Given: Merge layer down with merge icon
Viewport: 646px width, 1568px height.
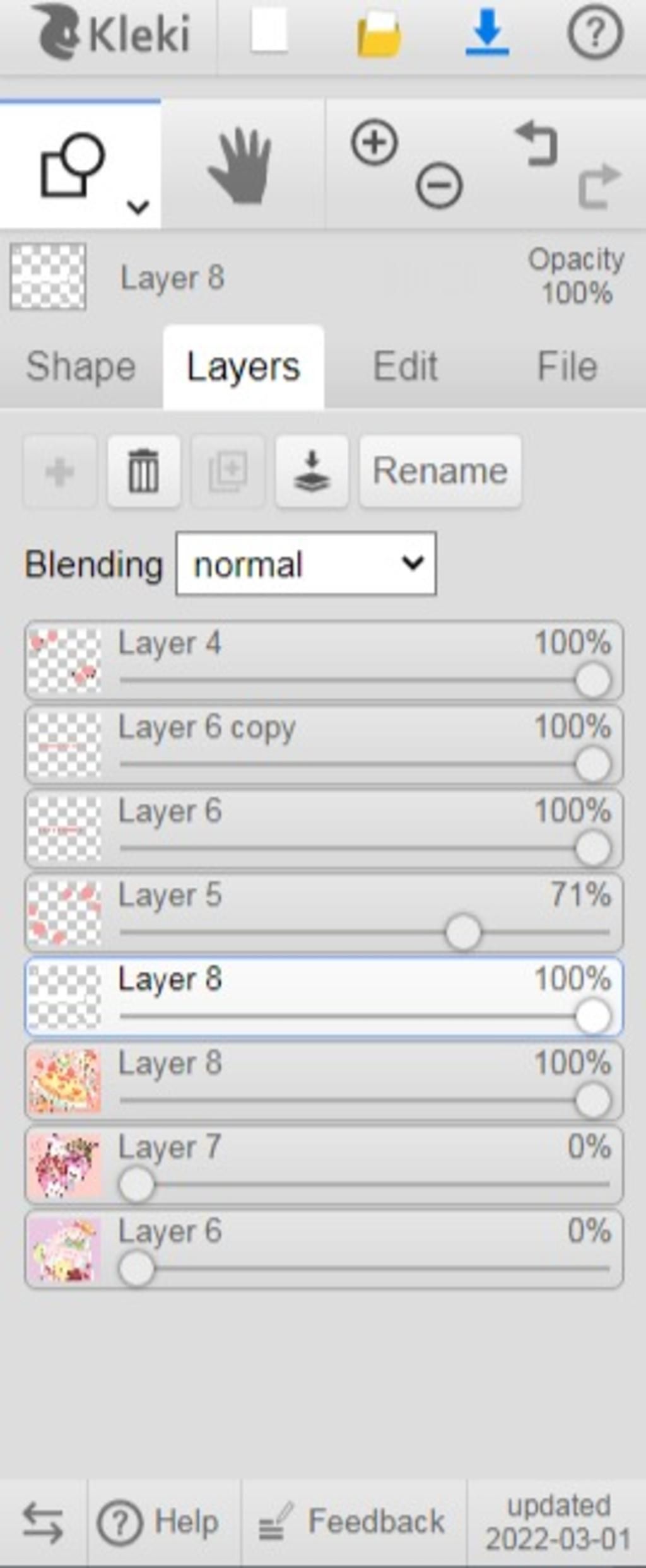Looking at the screenshot, I should pos(312,471).
